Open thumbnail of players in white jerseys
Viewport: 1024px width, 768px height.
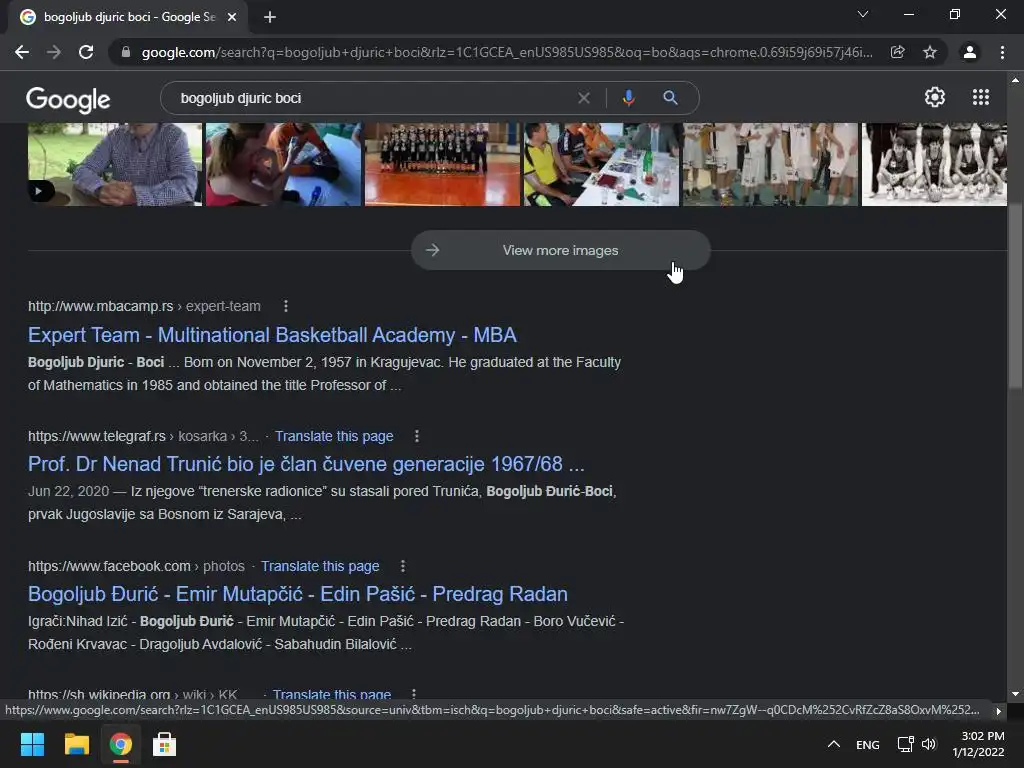click(x=770, y=164)
